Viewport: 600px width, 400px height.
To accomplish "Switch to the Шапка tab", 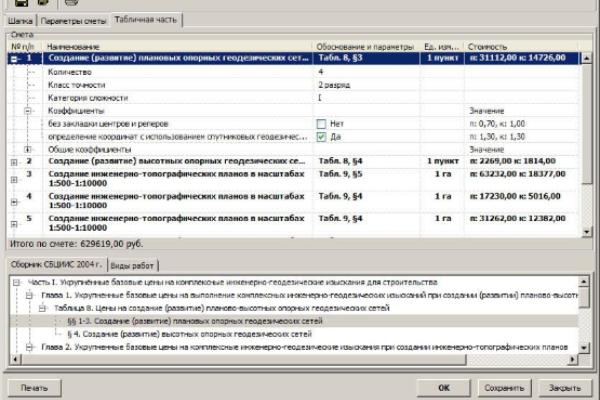I will [x=20, y=21].
